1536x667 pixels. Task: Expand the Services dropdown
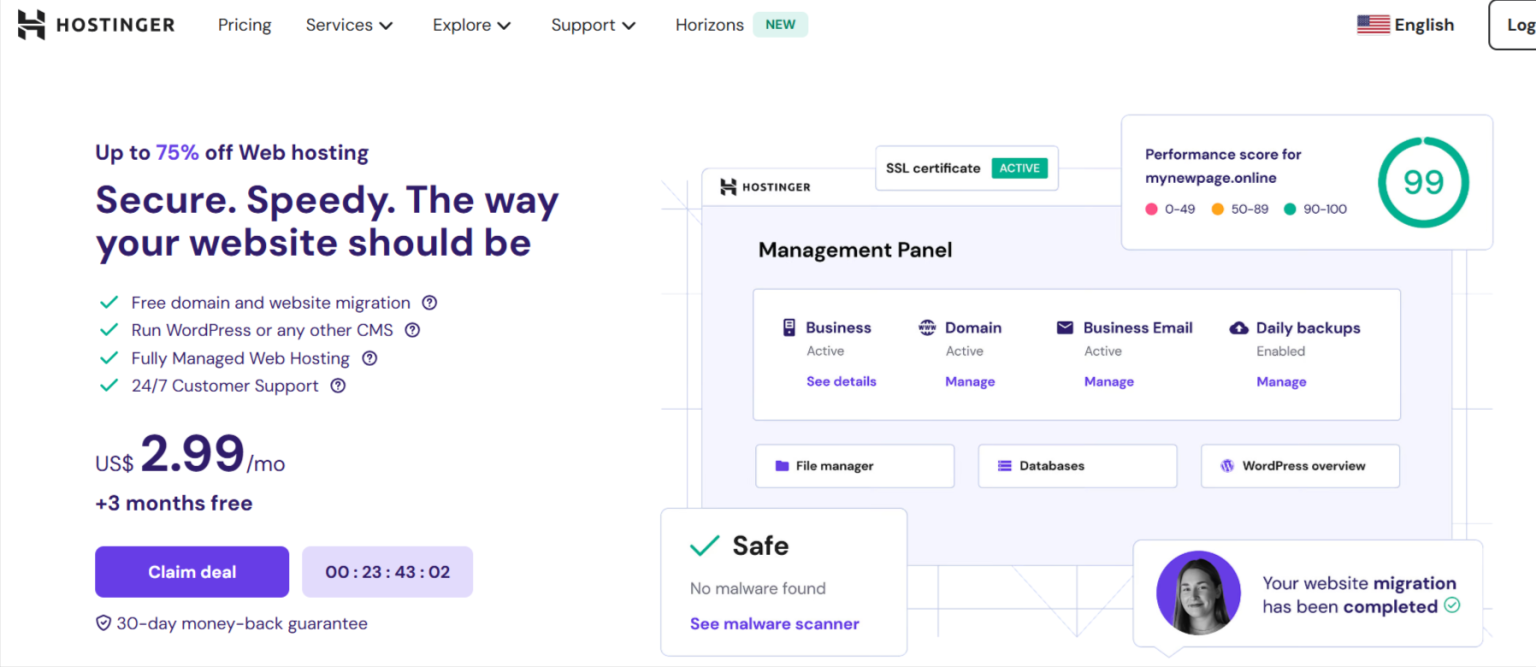pos(349,25)
